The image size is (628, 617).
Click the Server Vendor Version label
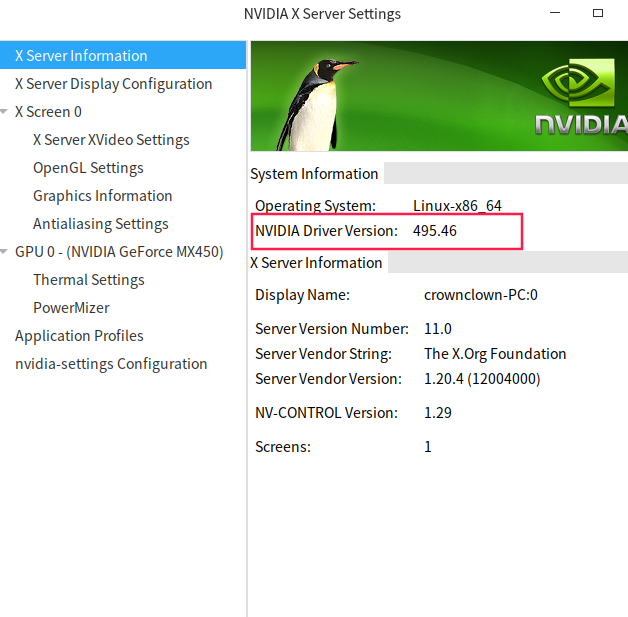328,379
